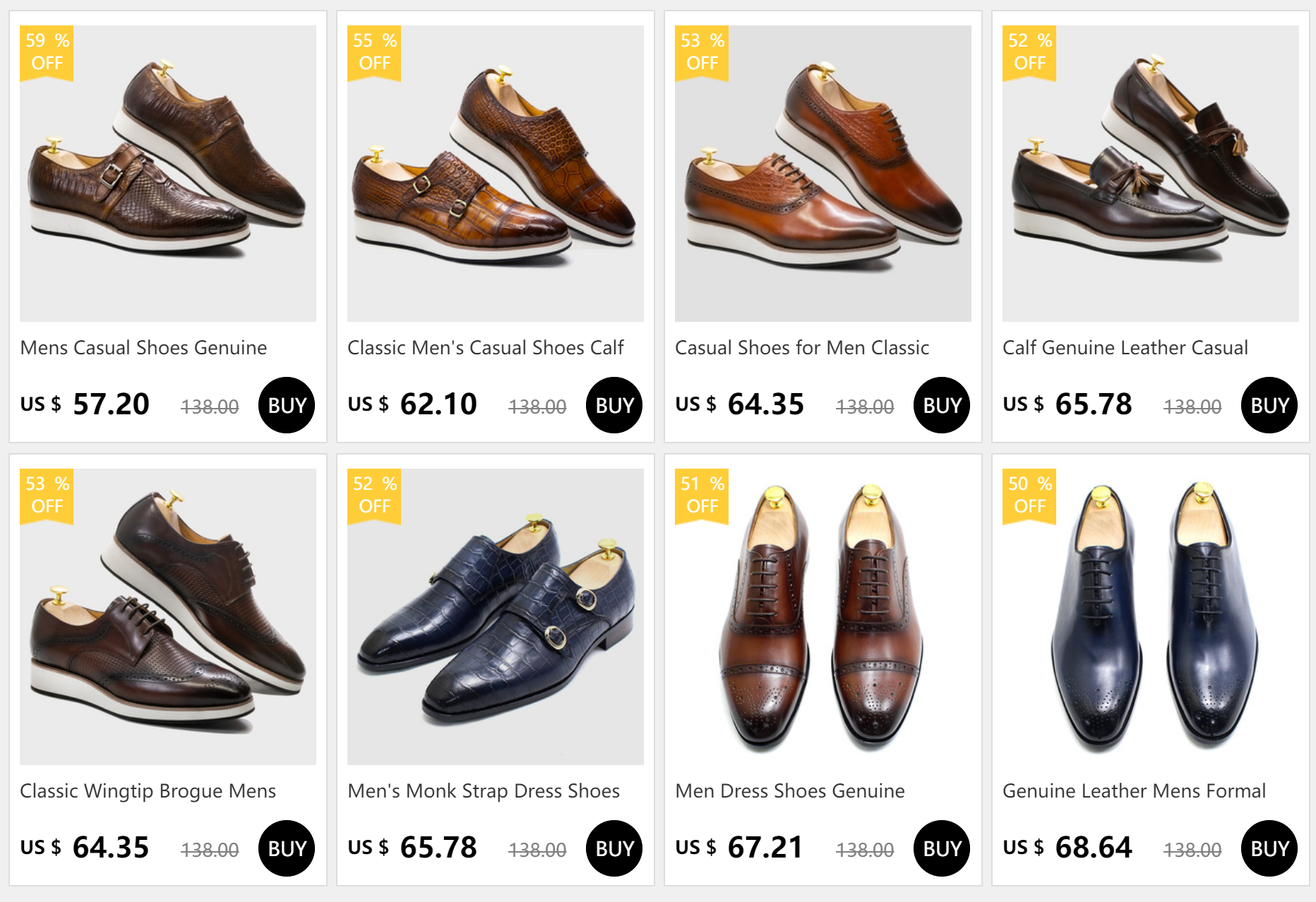View the brown crocodile-pattern buckle shoe image
The width and height of the screenshot is (1316, 902).
tap(168, 174)
